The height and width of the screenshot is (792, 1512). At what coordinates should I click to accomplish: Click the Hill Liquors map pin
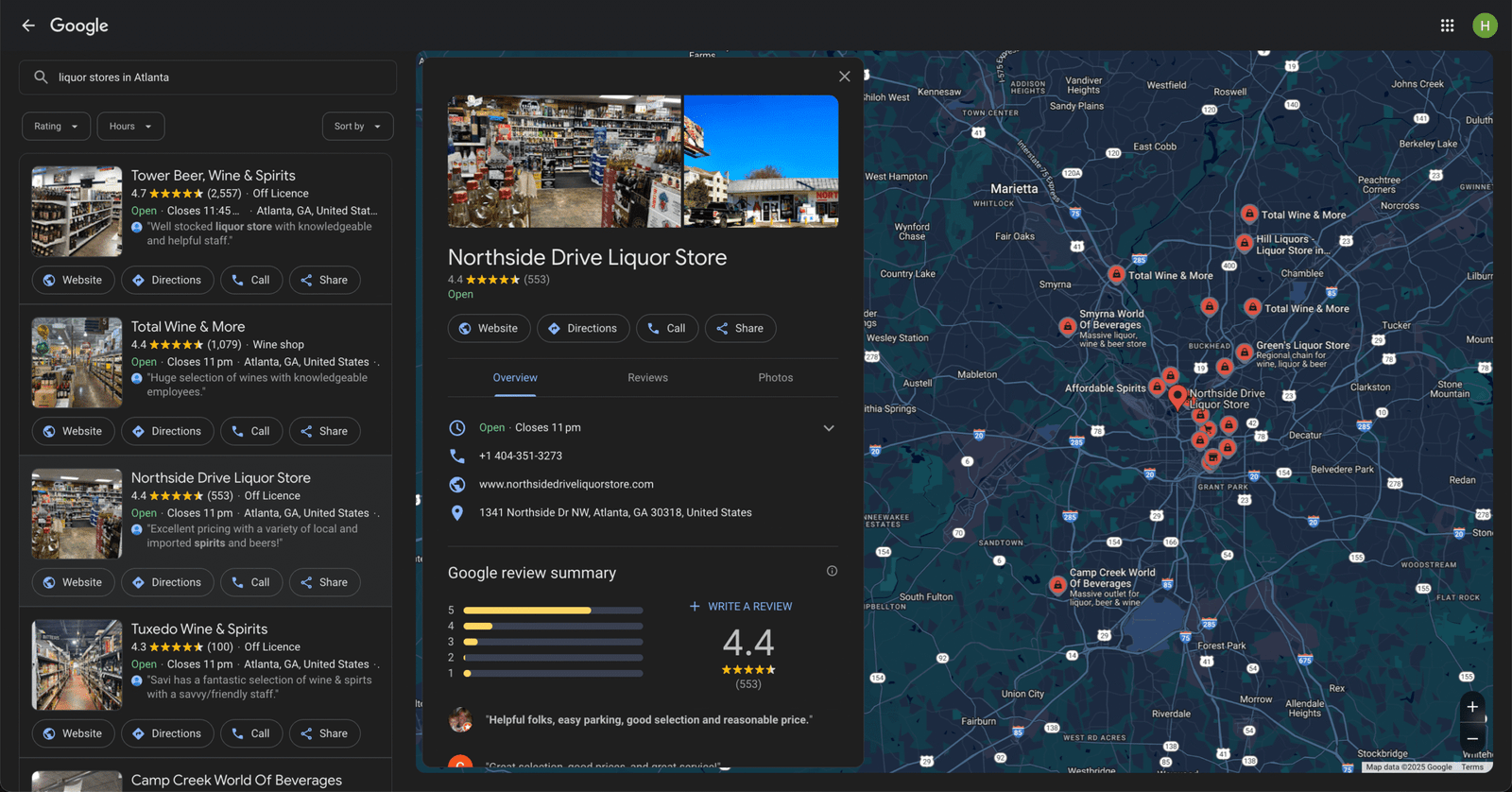(1245, 244)
